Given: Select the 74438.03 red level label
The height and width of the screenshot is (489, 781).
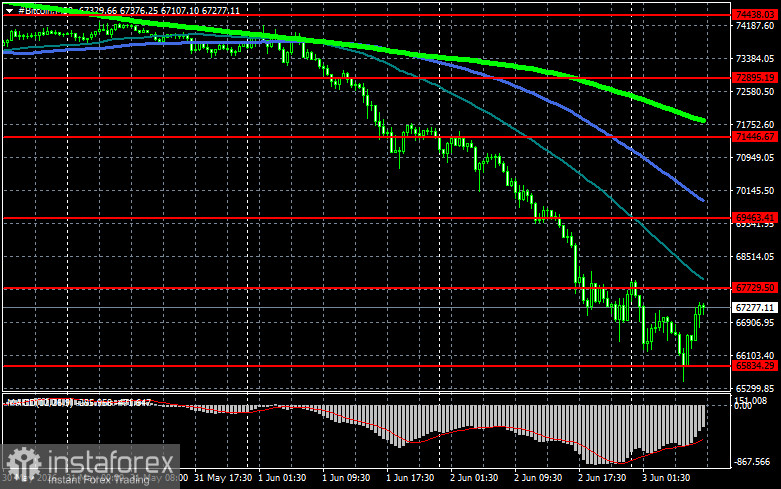Looking at the screenshot, I should [755, 15].
